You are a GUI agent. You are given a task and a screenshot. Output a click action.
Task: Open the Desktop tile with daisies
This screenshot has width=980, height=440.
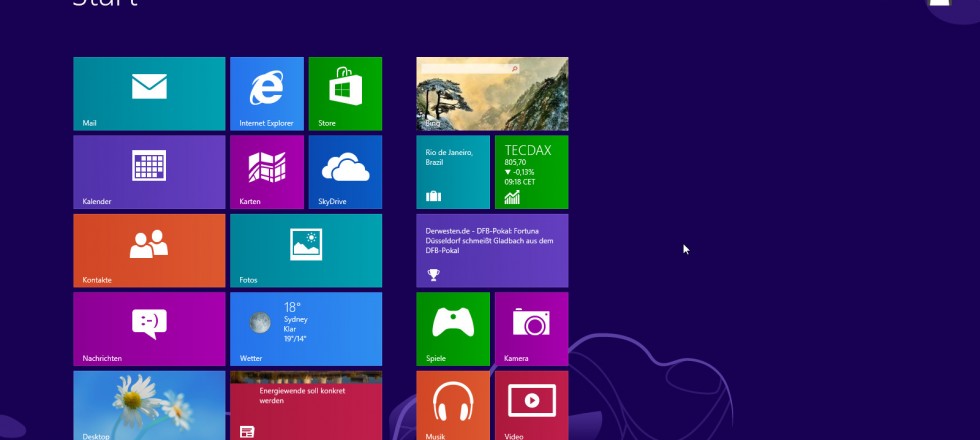pyautogui.click(x=149, y=405)
